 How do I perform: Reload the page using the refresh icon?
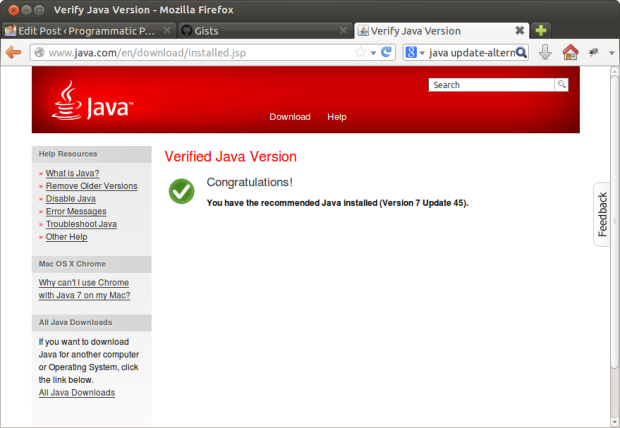386,52
